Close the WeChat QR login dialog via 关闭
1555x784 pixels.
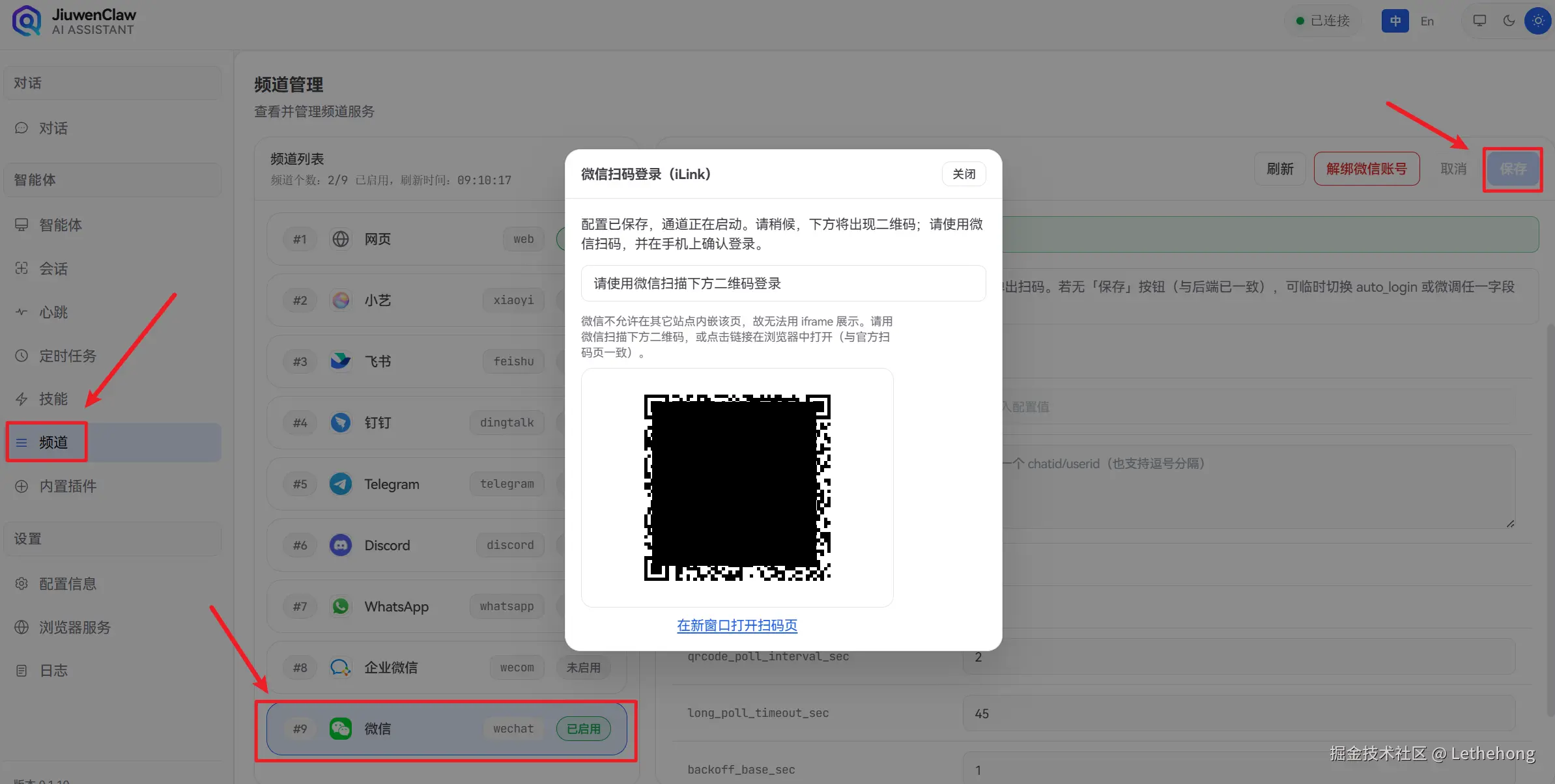963,174
